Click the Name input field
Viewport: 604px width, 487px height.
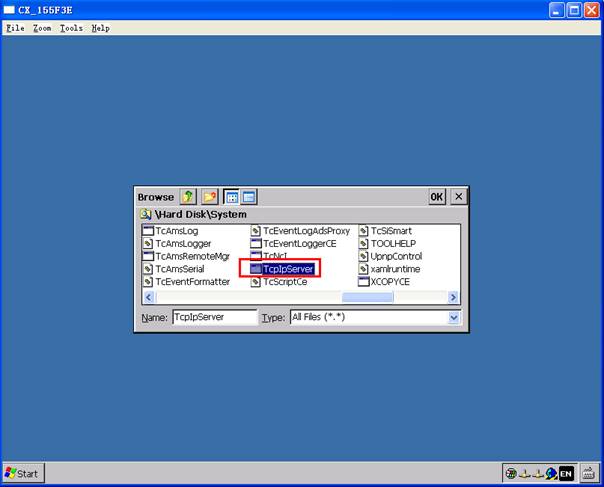click(213, 317)
